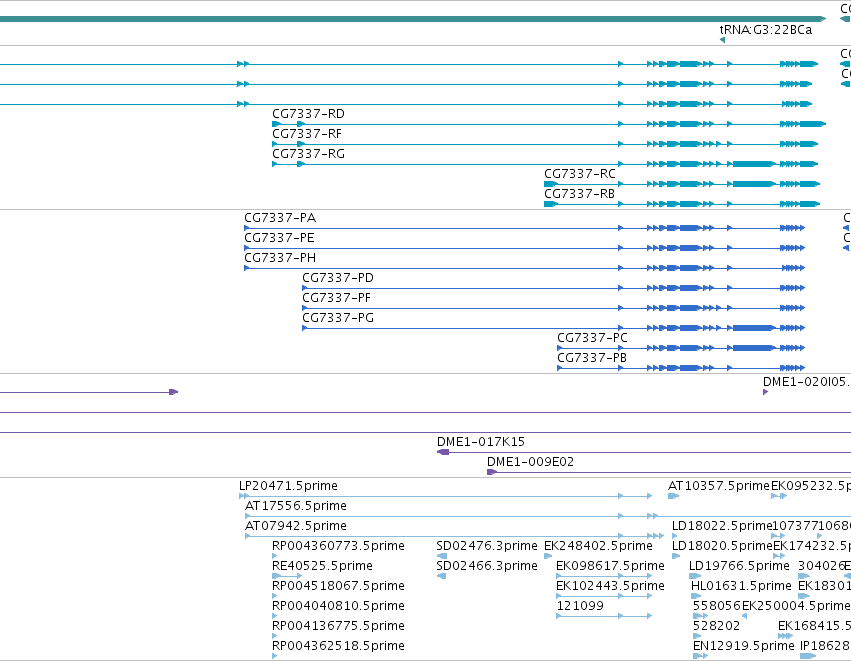This screenshot has height=661, width=851.
Task: Click the arrow glyph under AT10357.5prime
Action: 673,496
